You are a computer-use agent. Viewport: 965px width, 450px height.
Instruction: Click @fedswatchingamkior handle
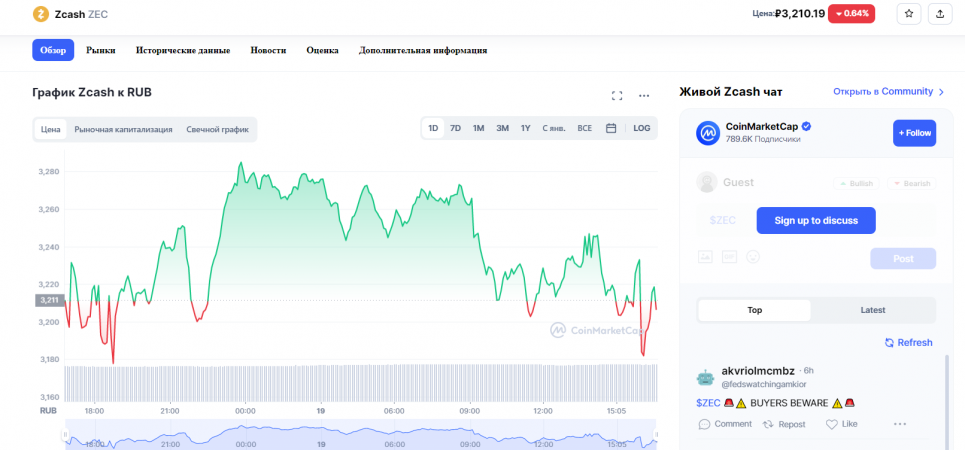764,384
